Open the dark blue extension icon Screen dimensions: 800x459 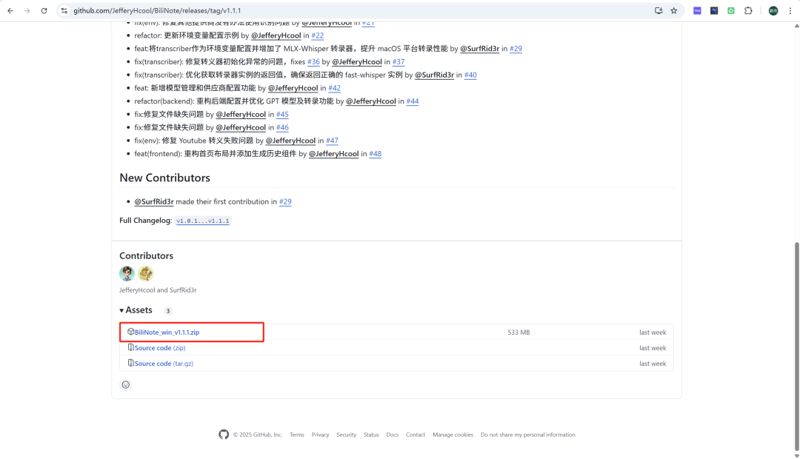tap(714, 11)
